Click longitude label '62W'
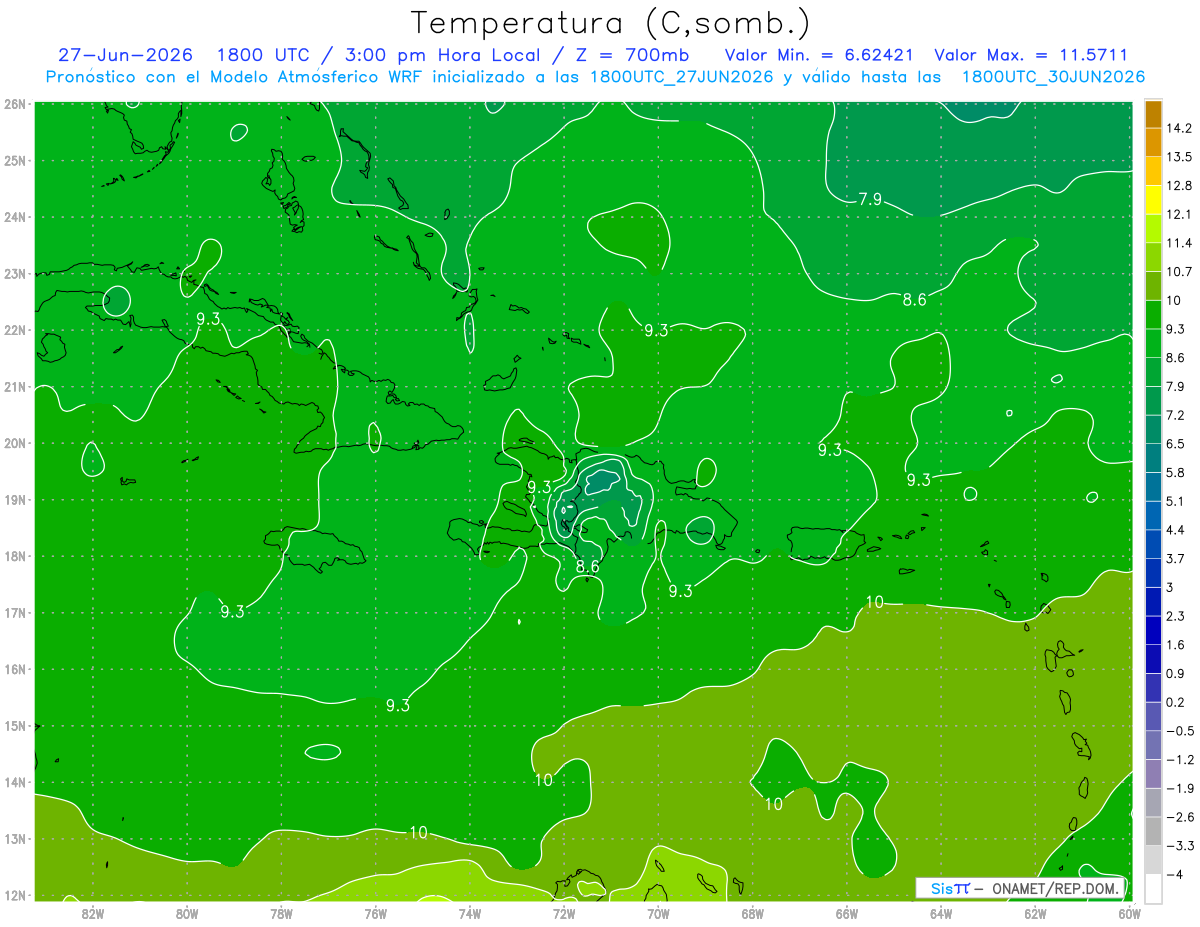The image size is (1200, 927). pyautogui.click(x=1035, y=913)
